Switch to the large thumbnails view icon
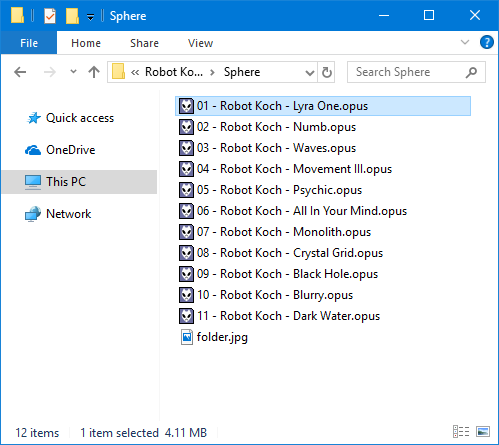Screen dimensions: 499x445 pyautogui.click(x=483, y=432)
